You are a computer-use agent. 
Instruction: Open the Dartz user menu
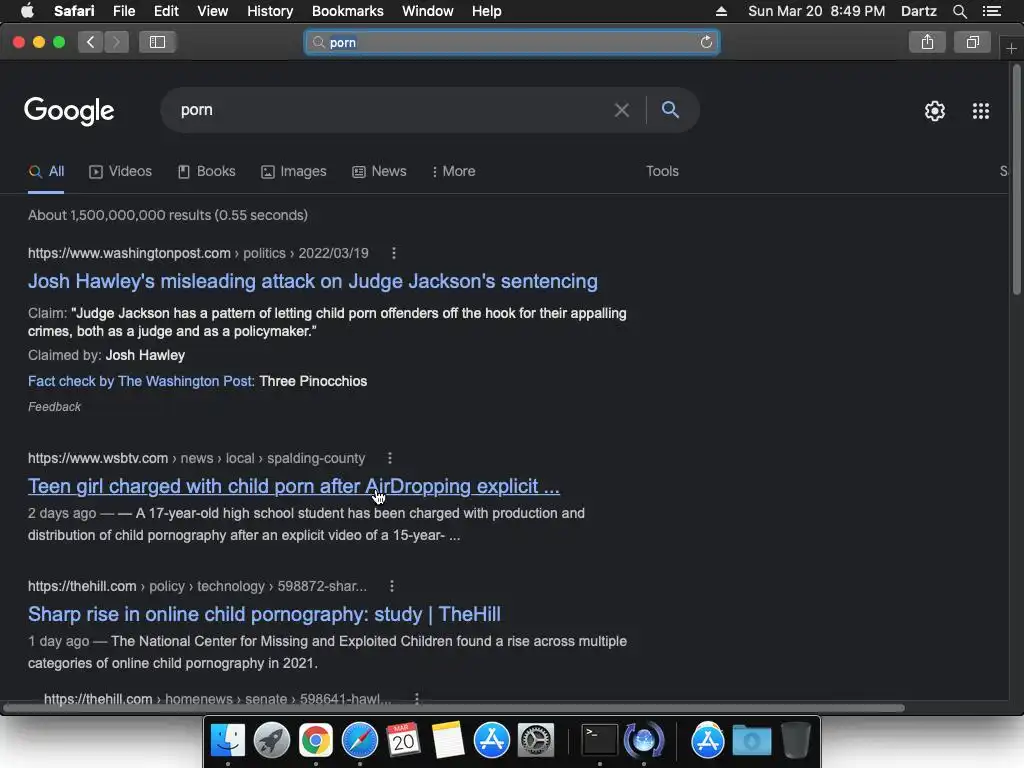pos(919,11)
